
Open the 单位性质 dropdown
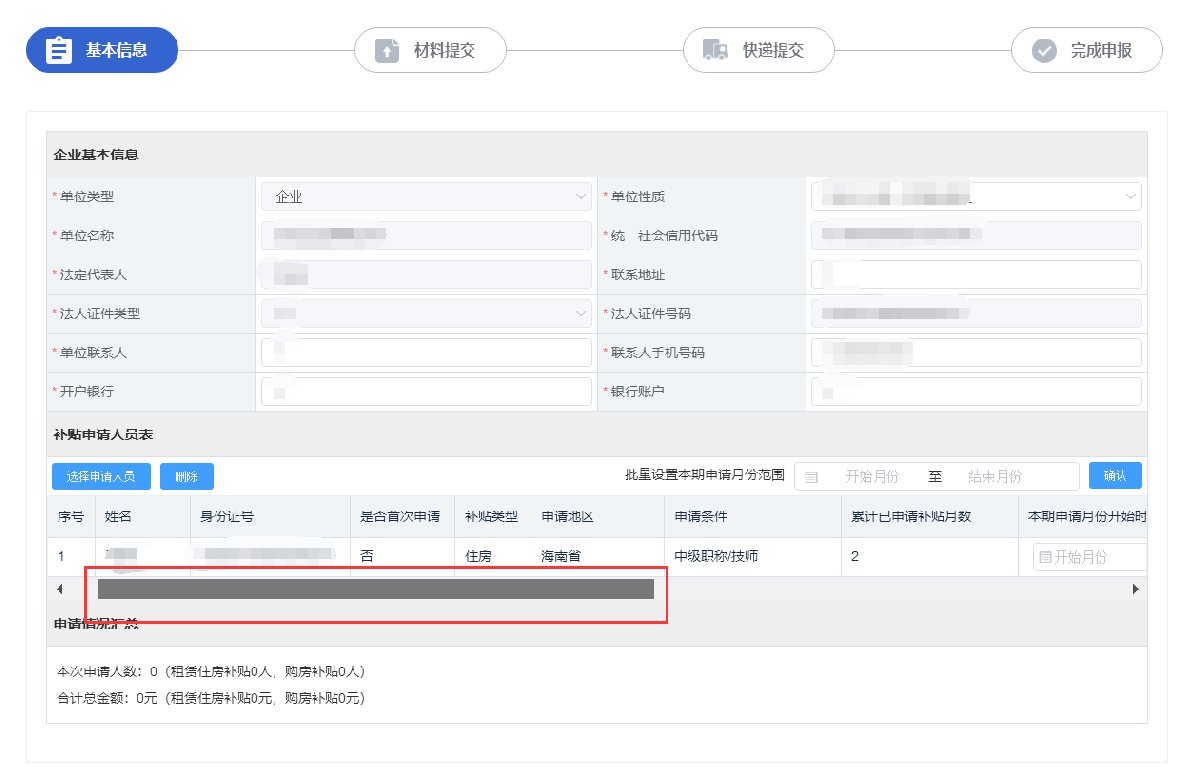[x=1130, y=197]
